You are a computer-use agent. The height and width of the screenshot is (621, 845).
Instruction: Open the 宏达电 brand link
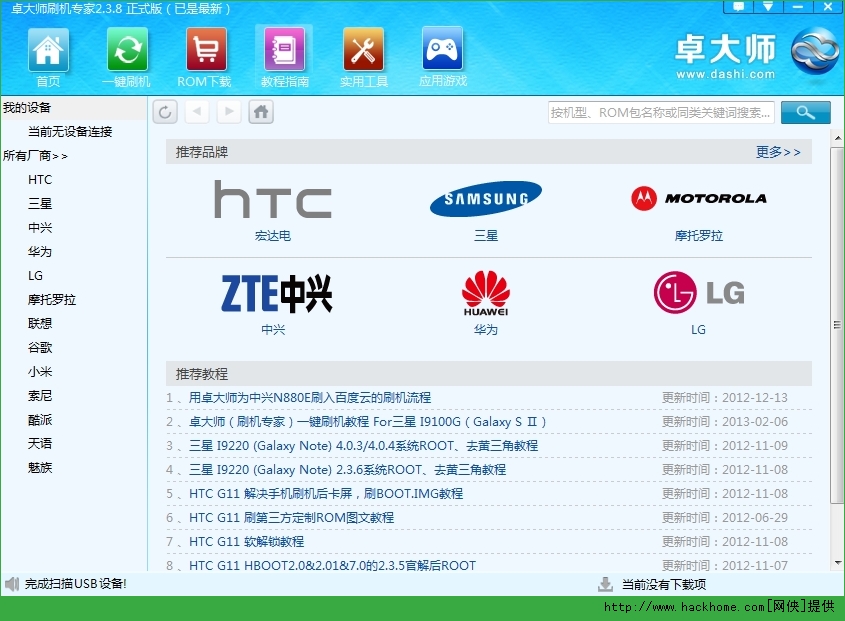tap(273, 236)
